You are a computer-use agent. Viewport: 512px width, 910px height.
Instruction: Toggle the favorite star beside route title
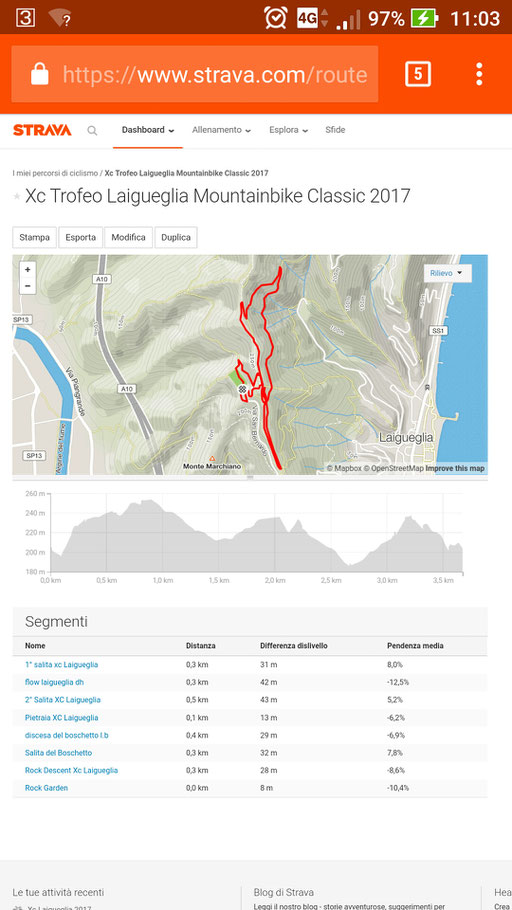pos(17,197)
